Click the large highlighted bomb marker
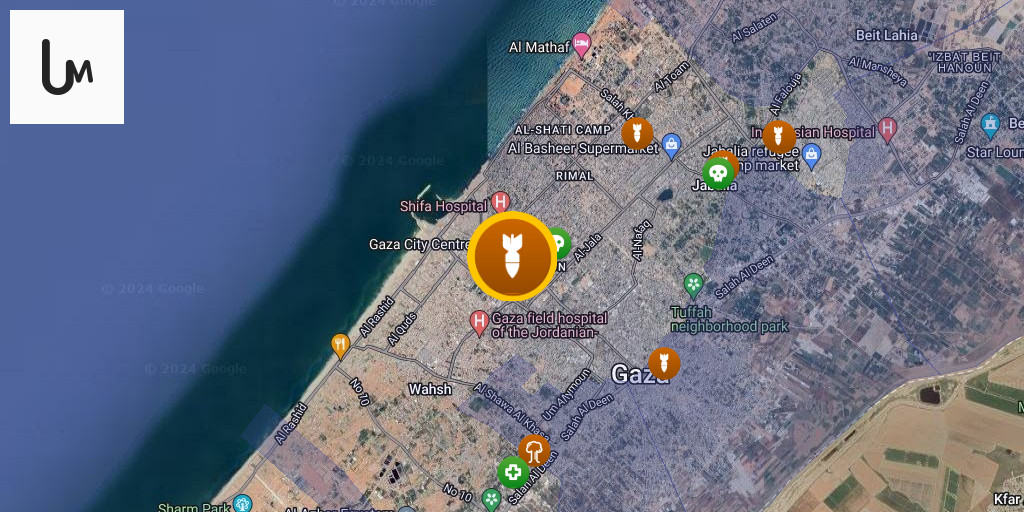 (512, 257)
